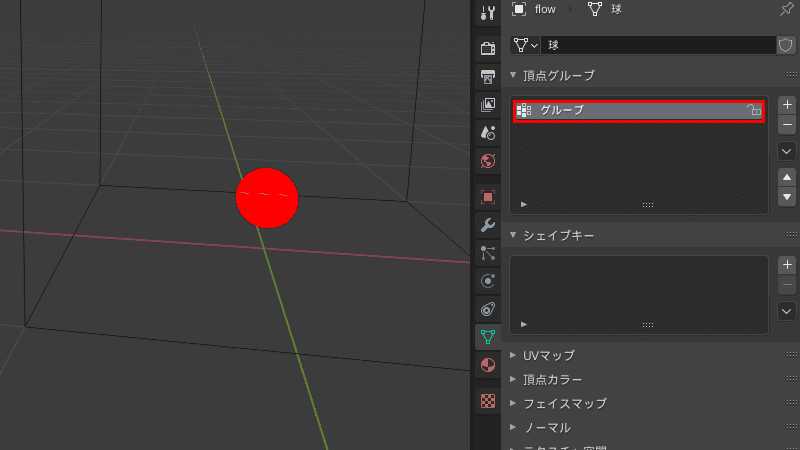Open the Object properties tab

(x=488, y=197)
